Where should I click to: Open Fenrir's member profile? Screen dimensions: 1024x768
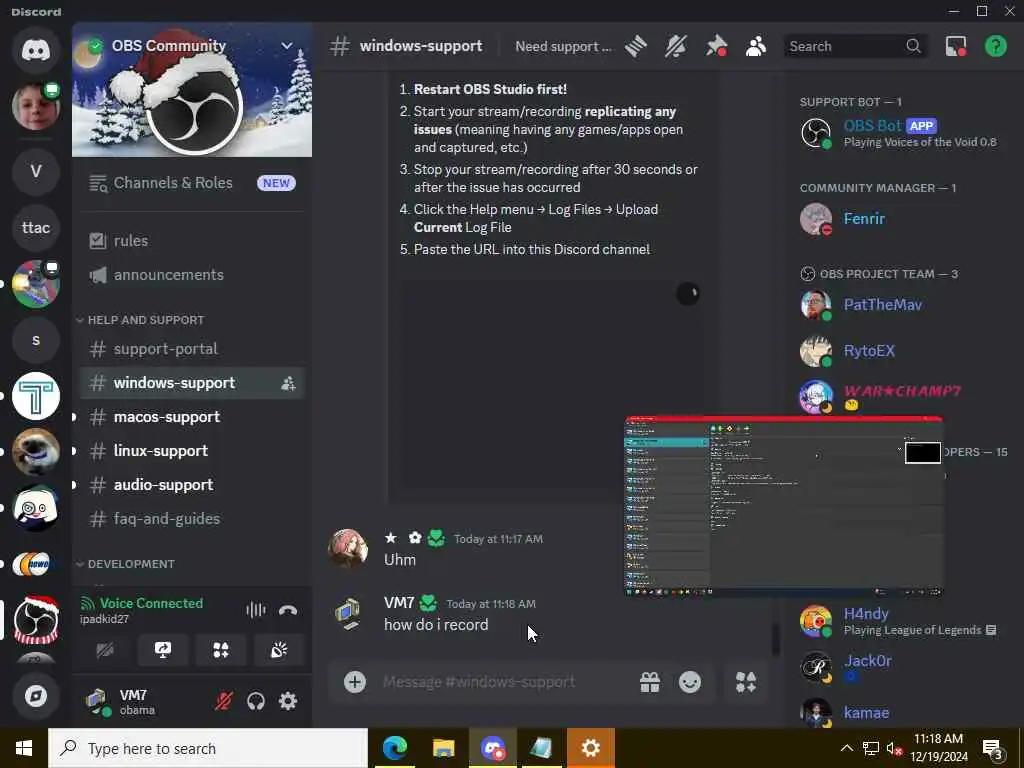click(901, 219)
